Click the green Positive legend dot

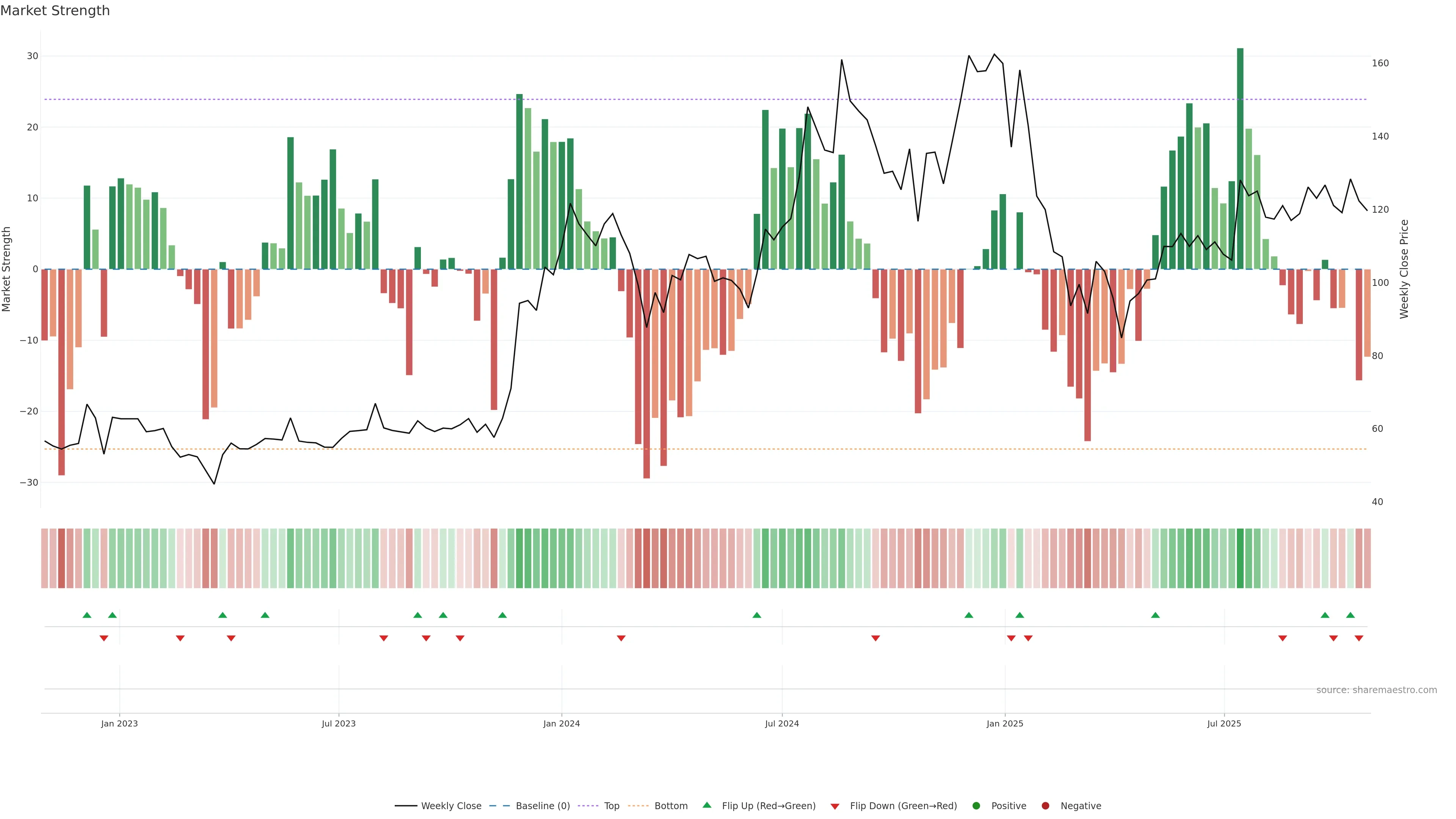pyautogui.click(x=976, y=806)
